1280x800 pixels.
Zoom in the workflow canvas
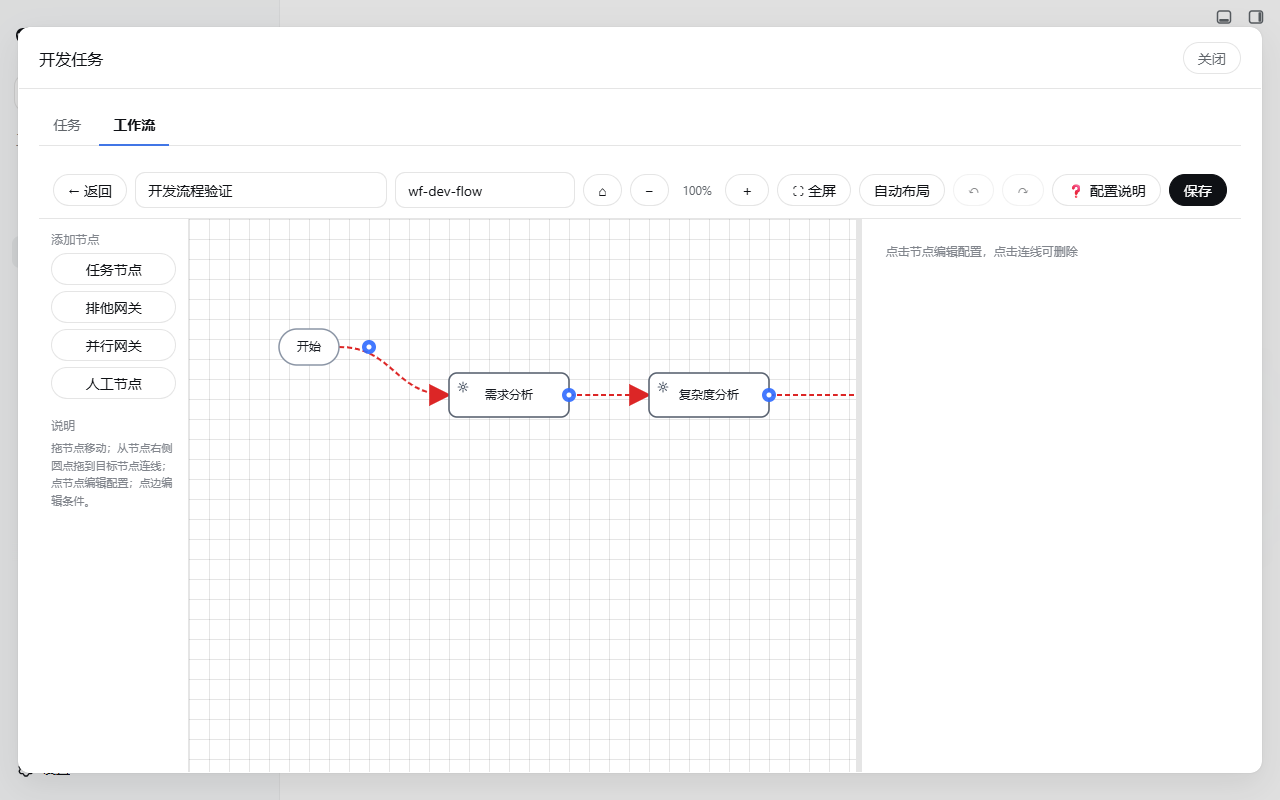coord(747,190)
